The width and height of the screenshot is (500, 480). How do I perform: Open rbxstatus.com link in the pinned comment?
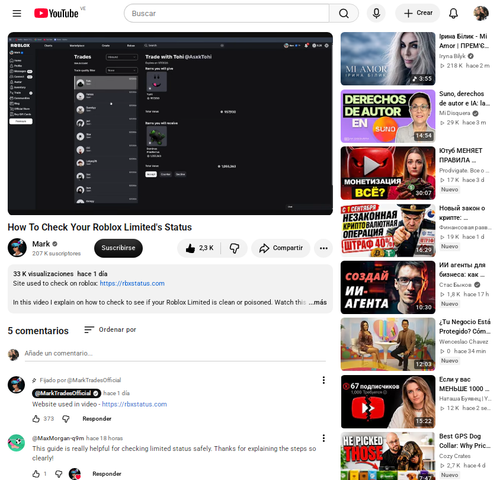point(134,404)
